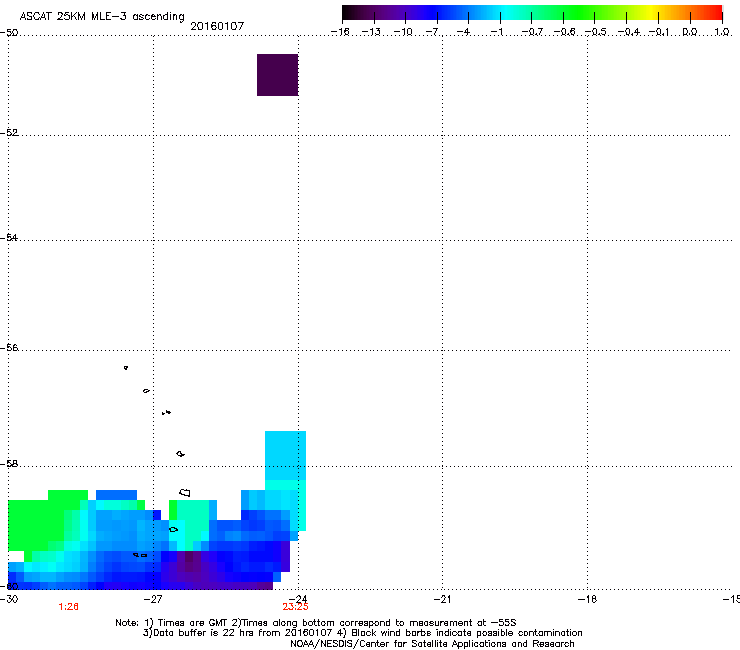
Task: Select the -18 longitude axis label
Action: tap(587, 599)
